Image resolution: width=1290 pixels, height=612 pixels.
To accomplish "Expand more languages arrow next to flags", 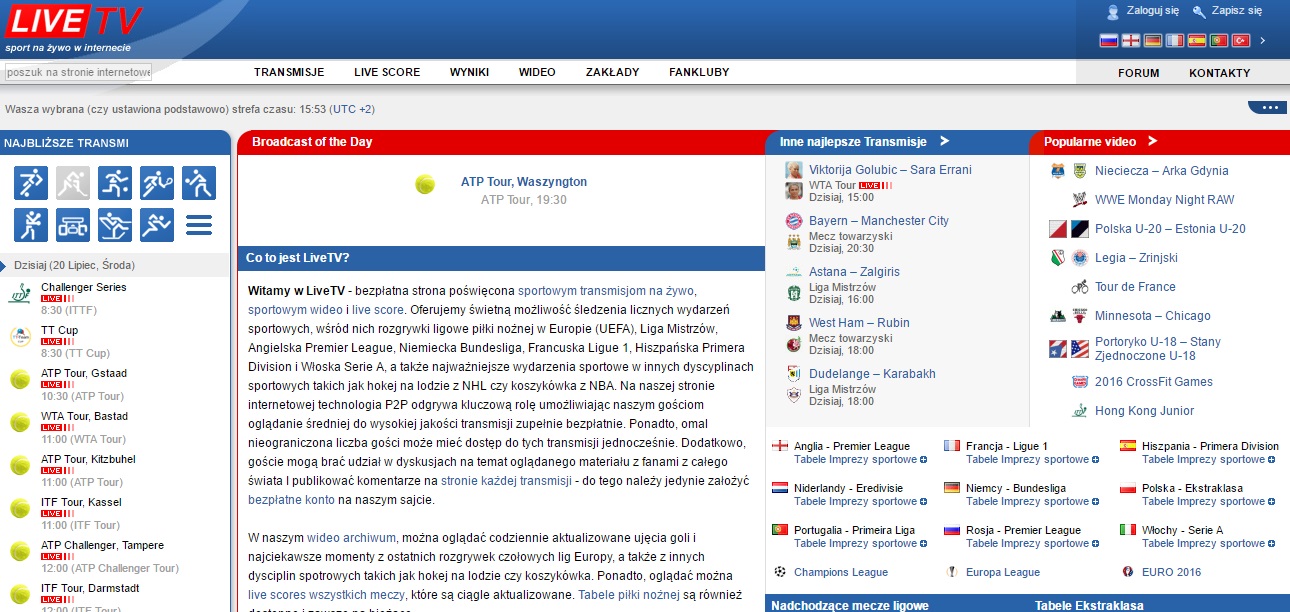I will point(1263,40).
